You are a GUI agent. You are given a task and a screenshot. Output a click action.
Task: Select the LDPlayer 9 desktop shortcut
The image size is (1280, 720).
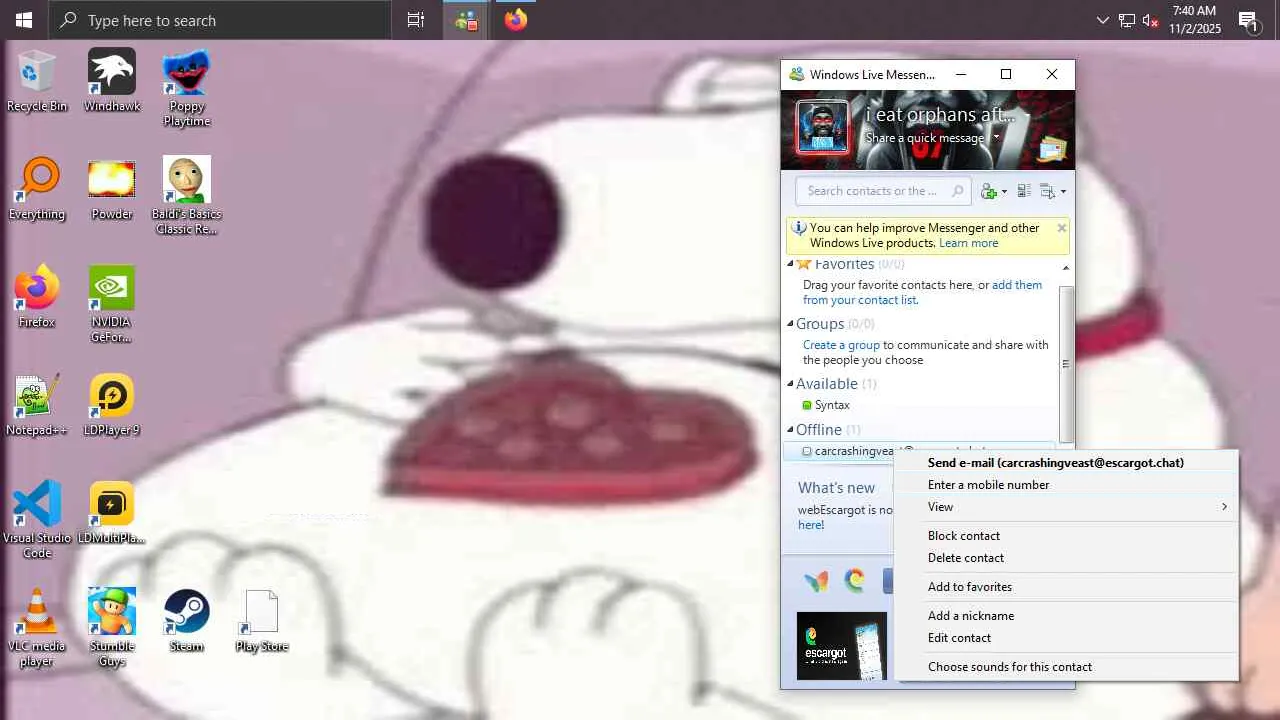112,405
